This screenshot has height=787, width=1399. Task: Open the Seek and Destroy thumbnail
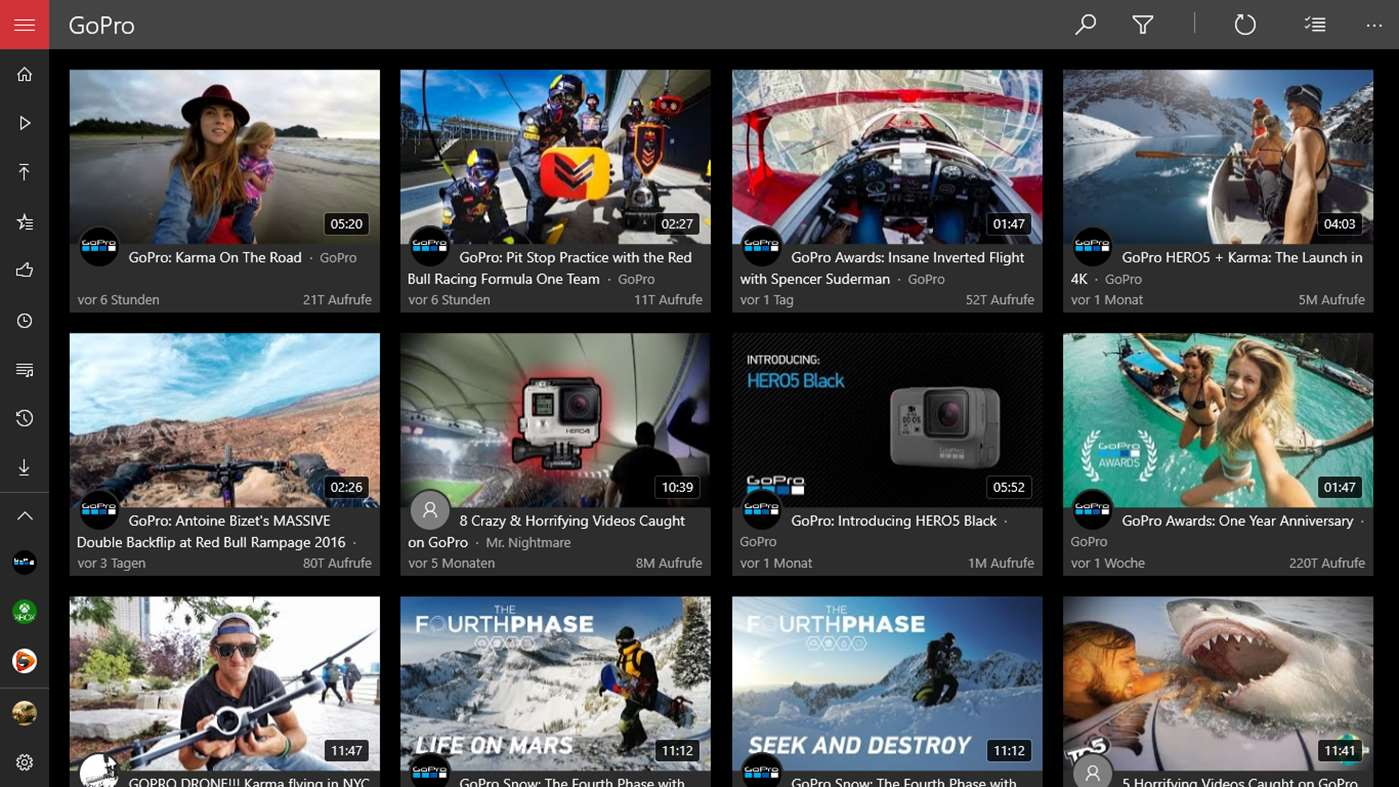(887, 684)
